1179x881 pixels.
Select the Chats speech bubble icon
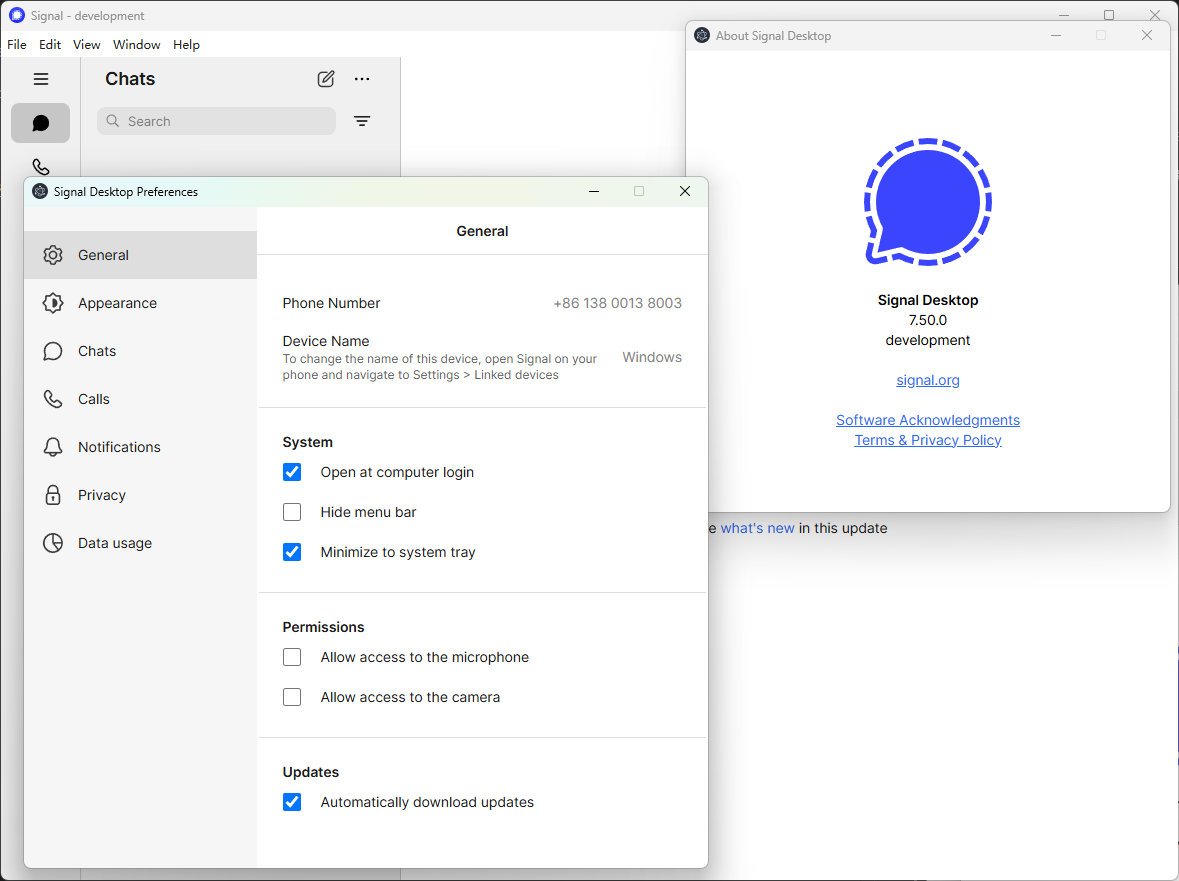[40, 122]
